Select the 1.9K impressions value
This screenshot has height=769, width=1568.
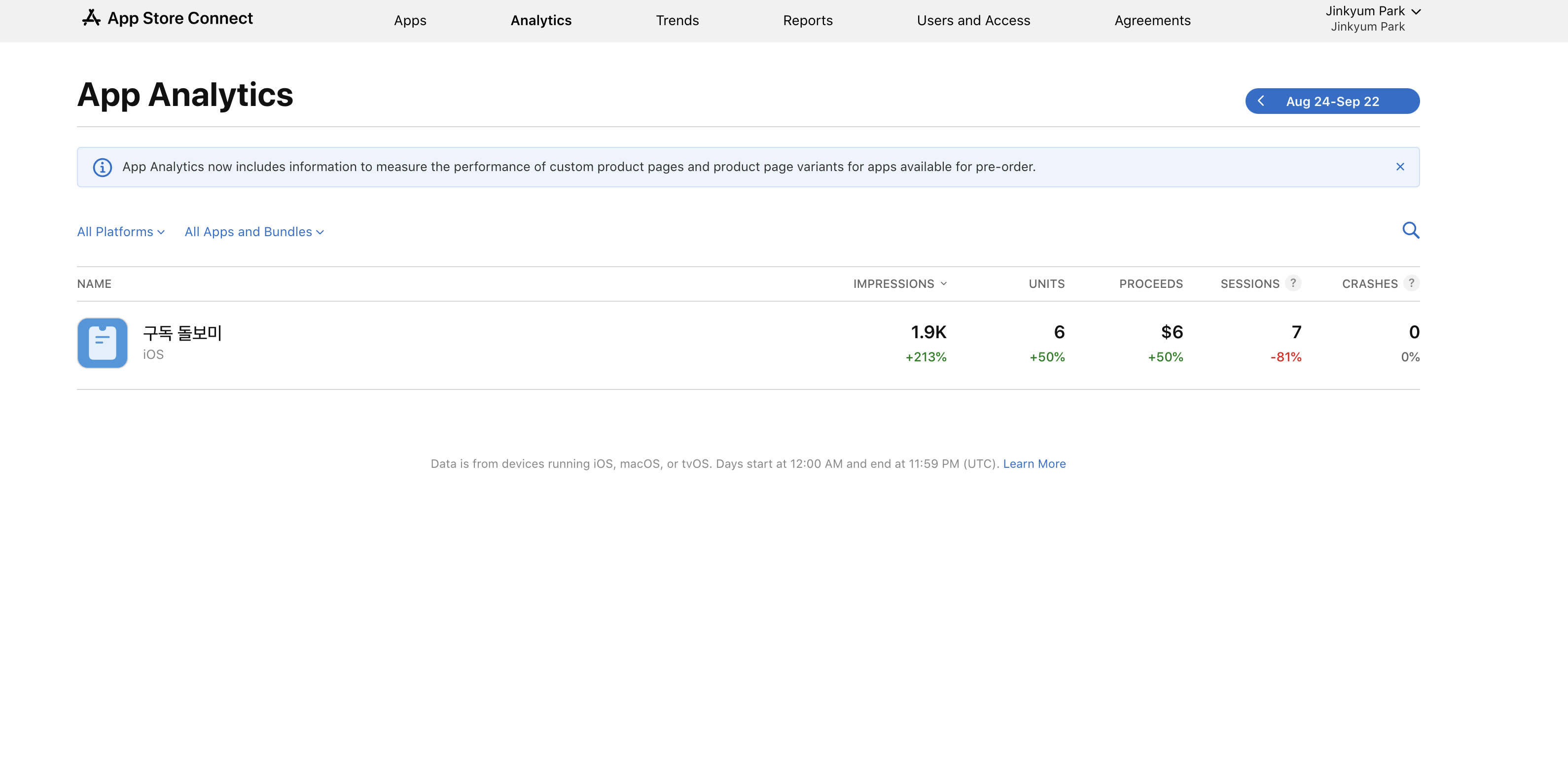coord(928,332)
